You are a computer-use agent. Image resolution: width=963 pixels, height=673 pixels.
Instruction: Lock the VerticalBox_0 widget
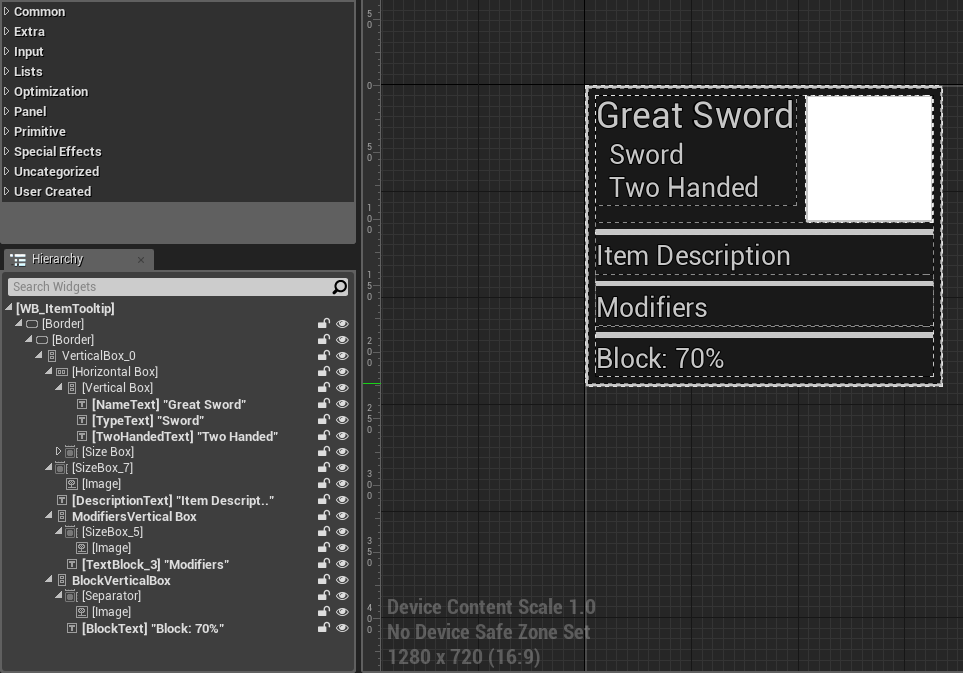[324, 356]
